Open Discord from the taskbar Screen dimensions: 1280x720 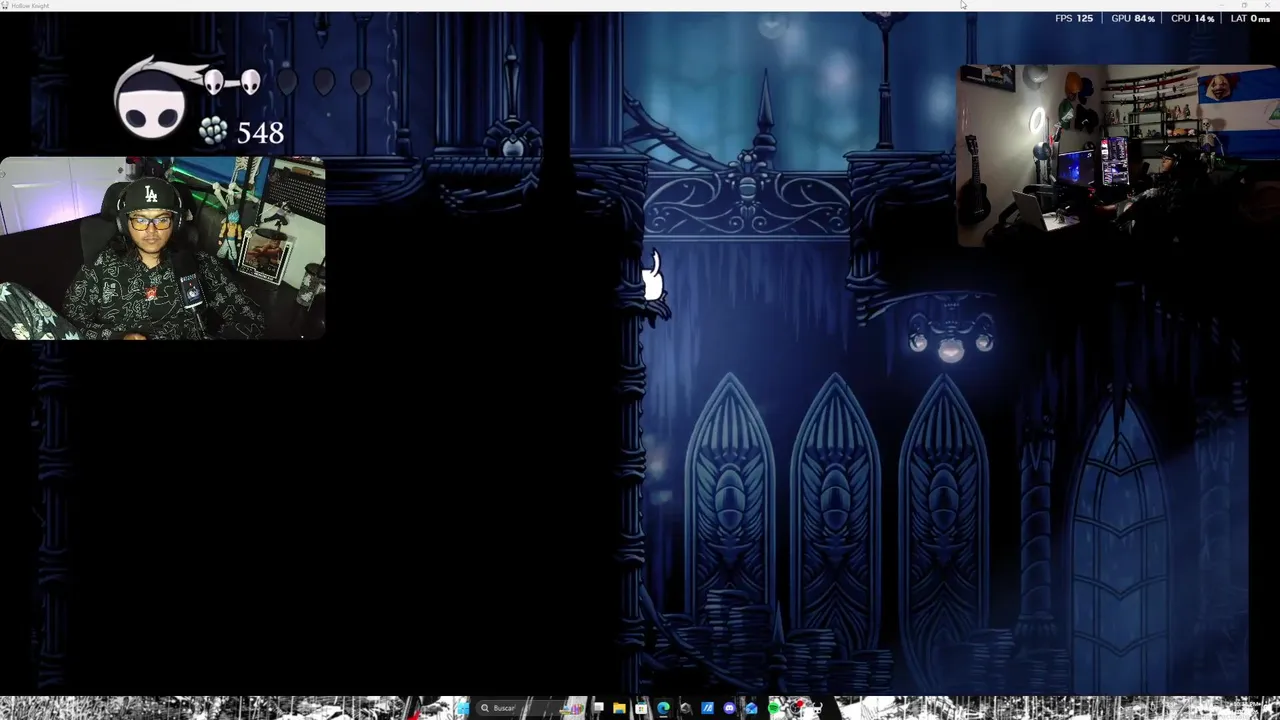(729, 708)
